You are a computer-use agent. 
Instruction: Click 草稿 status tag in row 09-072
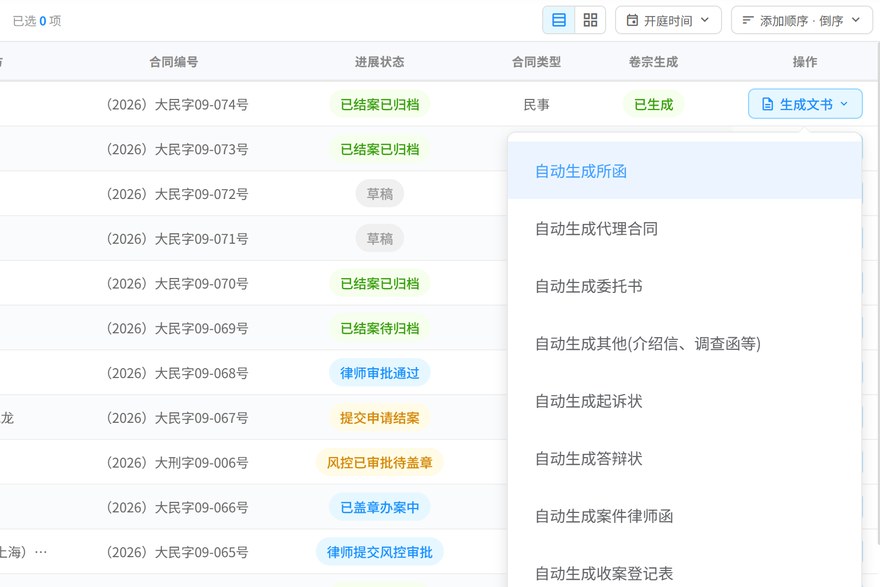point(379,194)
